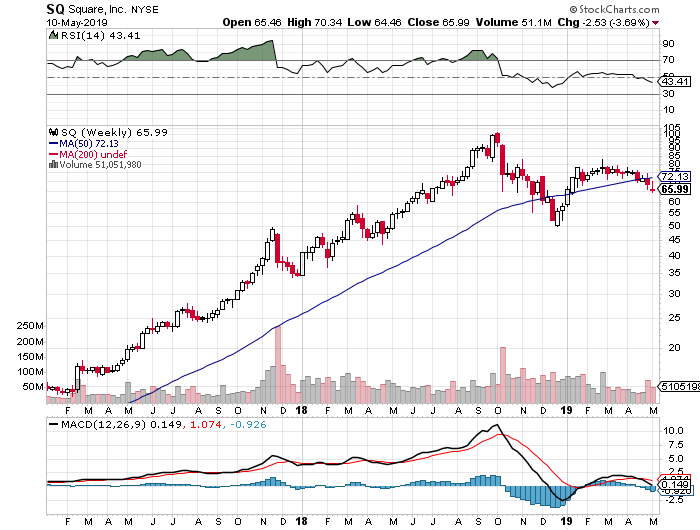The image size is (700, 530).
Task: Click the 'Chg -2.53 (-3.69%)' text
Action: pos(603,22)
